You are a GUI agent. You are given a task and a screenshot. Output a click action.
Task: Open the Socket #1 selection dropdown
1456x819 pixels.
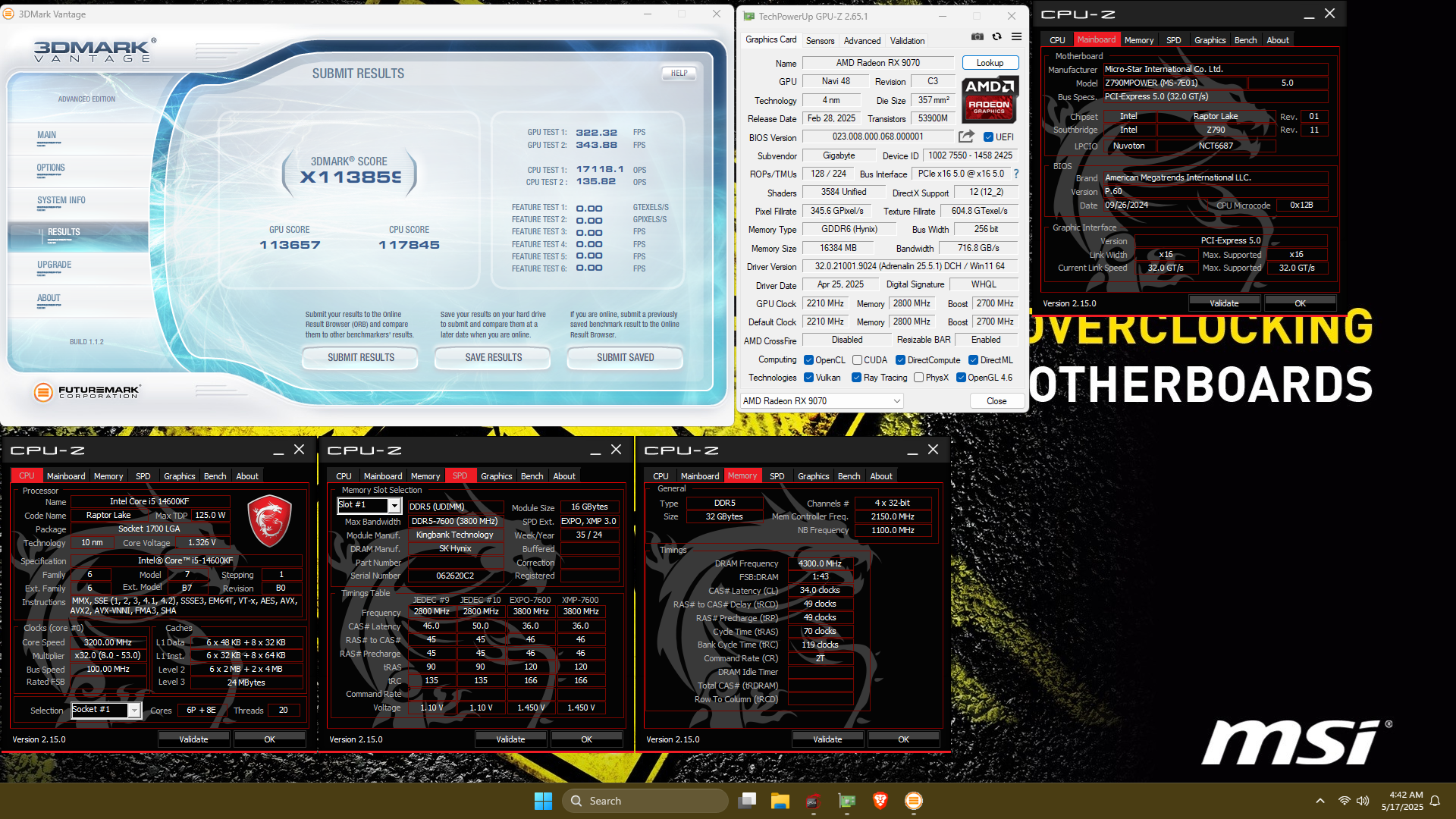point(106,710)
